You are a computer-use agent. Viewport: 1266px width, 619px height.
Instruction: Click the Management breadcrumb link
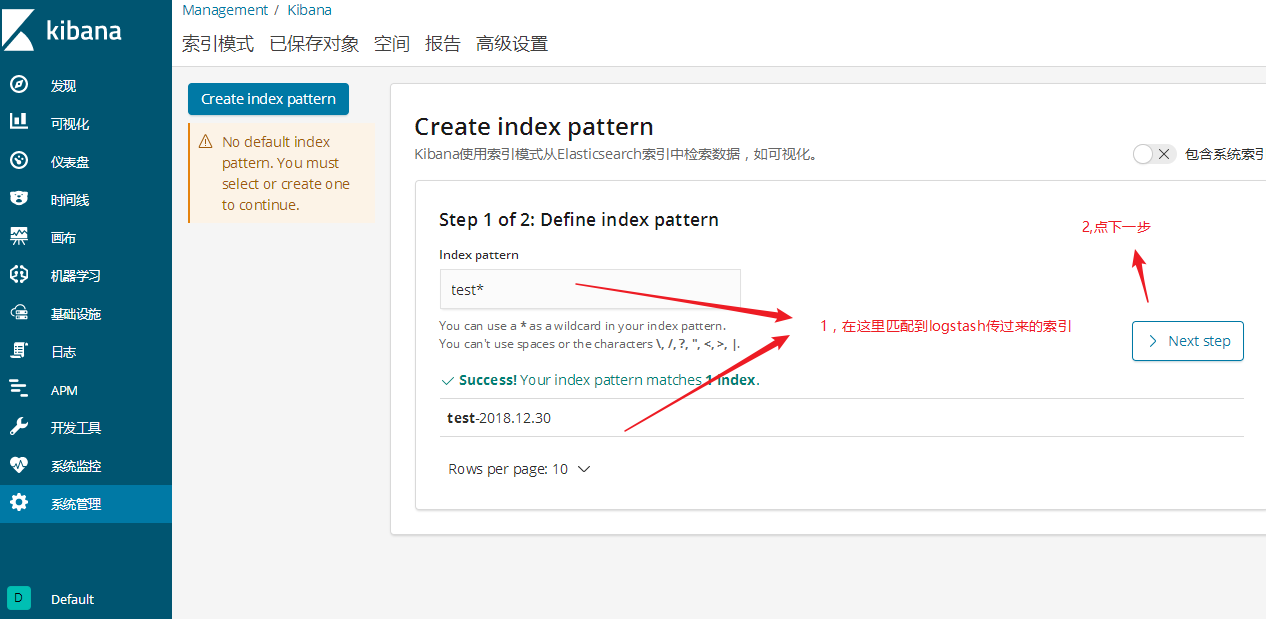tap(225, 10)
